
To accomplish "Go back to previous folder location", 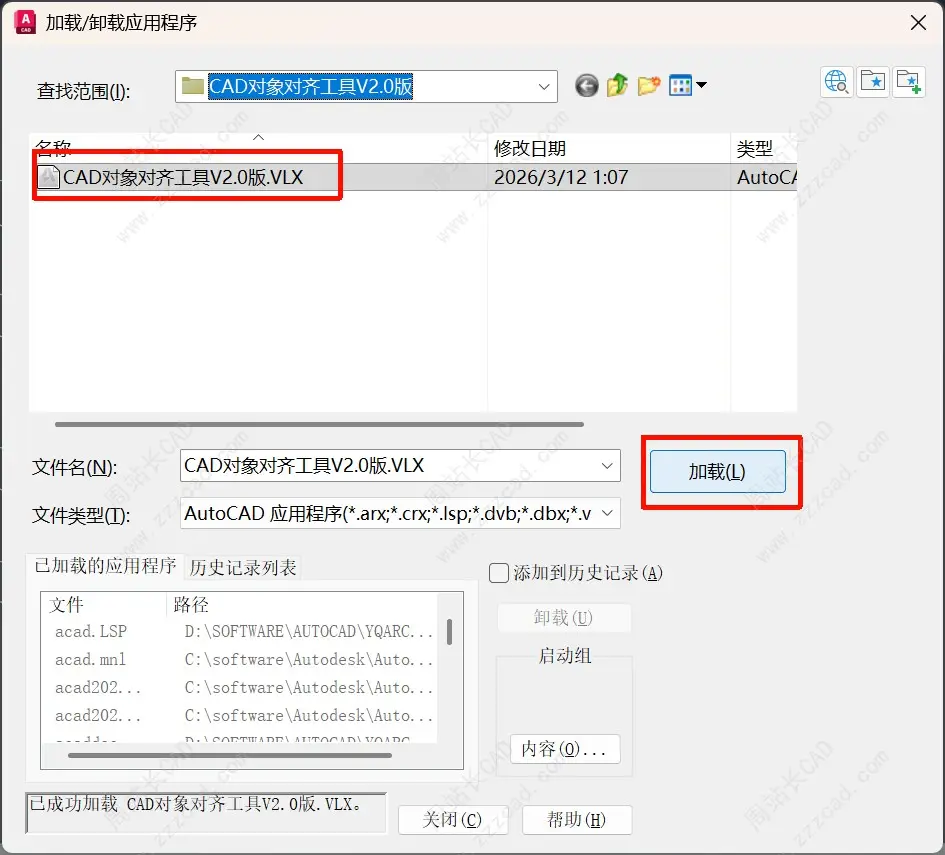I will click(586, 85).
